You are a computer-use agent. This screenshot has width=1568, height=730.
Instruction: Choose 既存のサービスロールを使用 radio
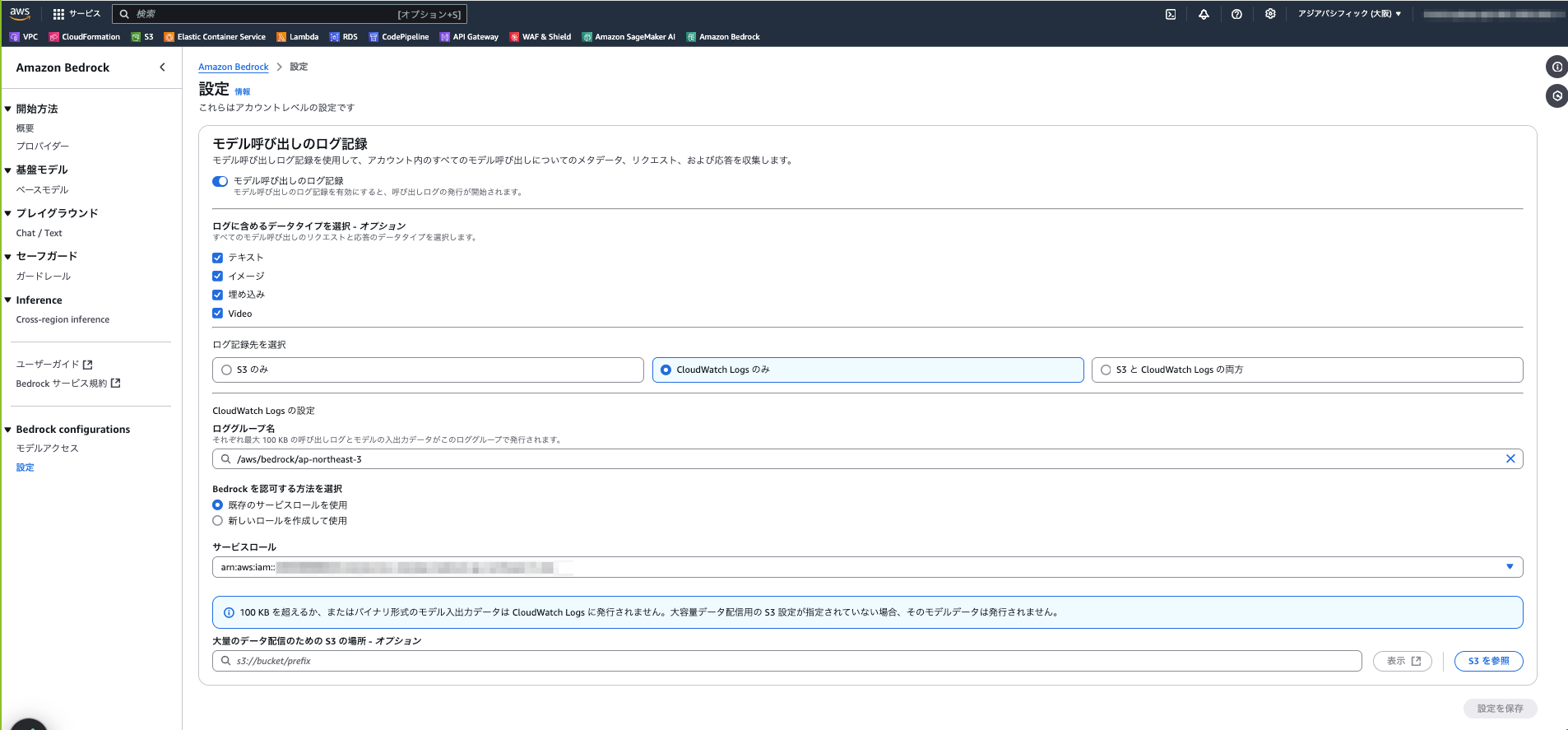pyautogui.click(x=217, y=505)
